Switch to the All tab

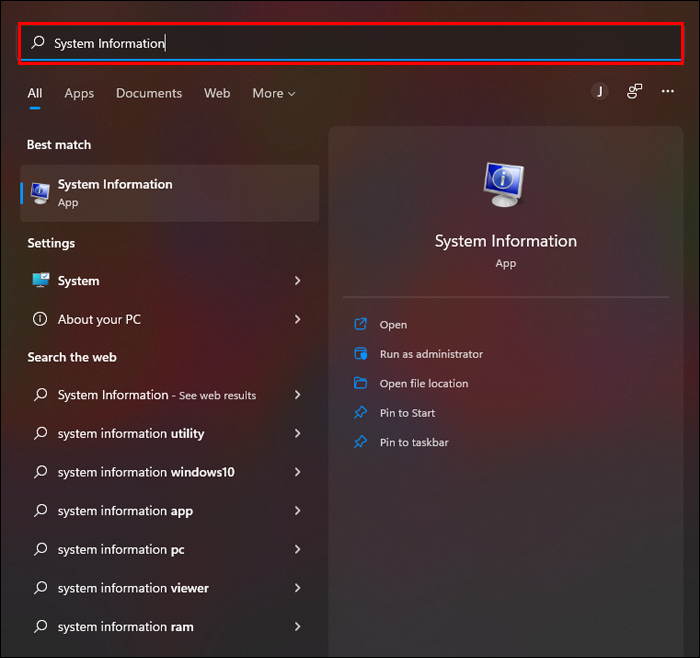[x=35, y=93]
